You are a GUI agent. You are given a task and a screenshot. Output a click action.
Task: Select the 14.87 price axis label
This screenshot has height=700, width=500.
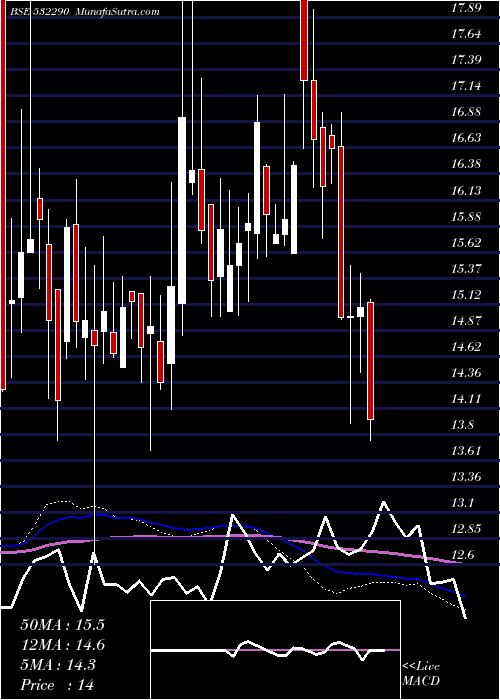466,321
